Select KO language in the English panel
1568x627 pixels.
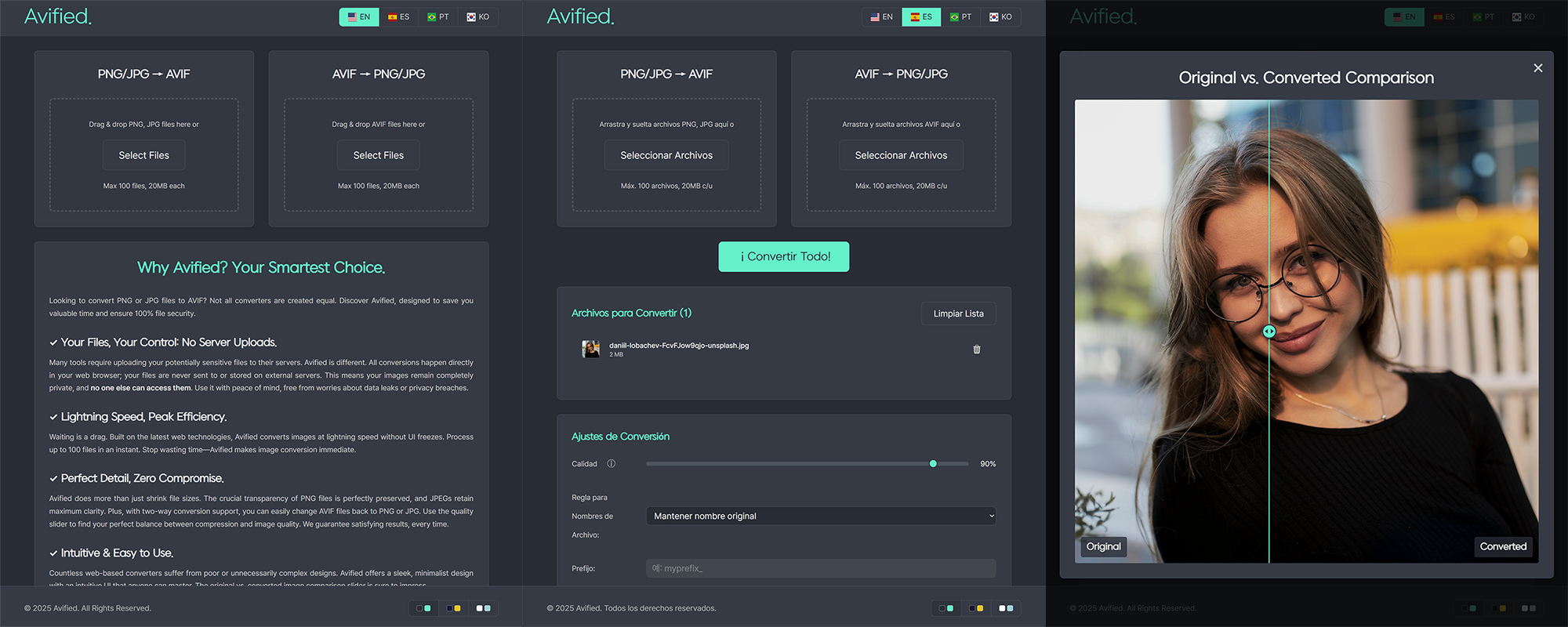(x=478, y=16)
